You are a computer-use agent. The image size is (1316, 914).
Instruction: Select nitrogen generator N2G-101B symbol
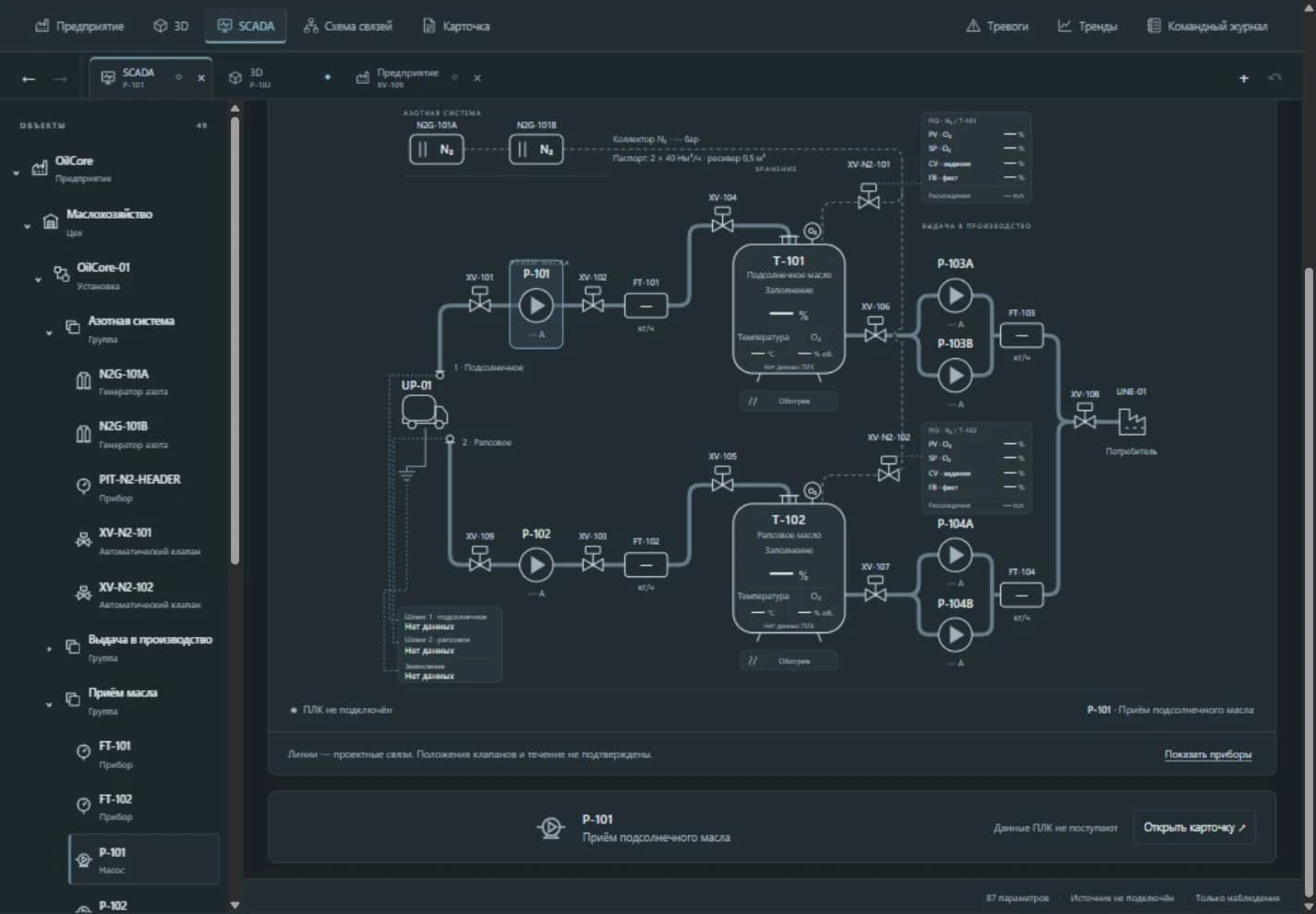[x=536, y=150]
